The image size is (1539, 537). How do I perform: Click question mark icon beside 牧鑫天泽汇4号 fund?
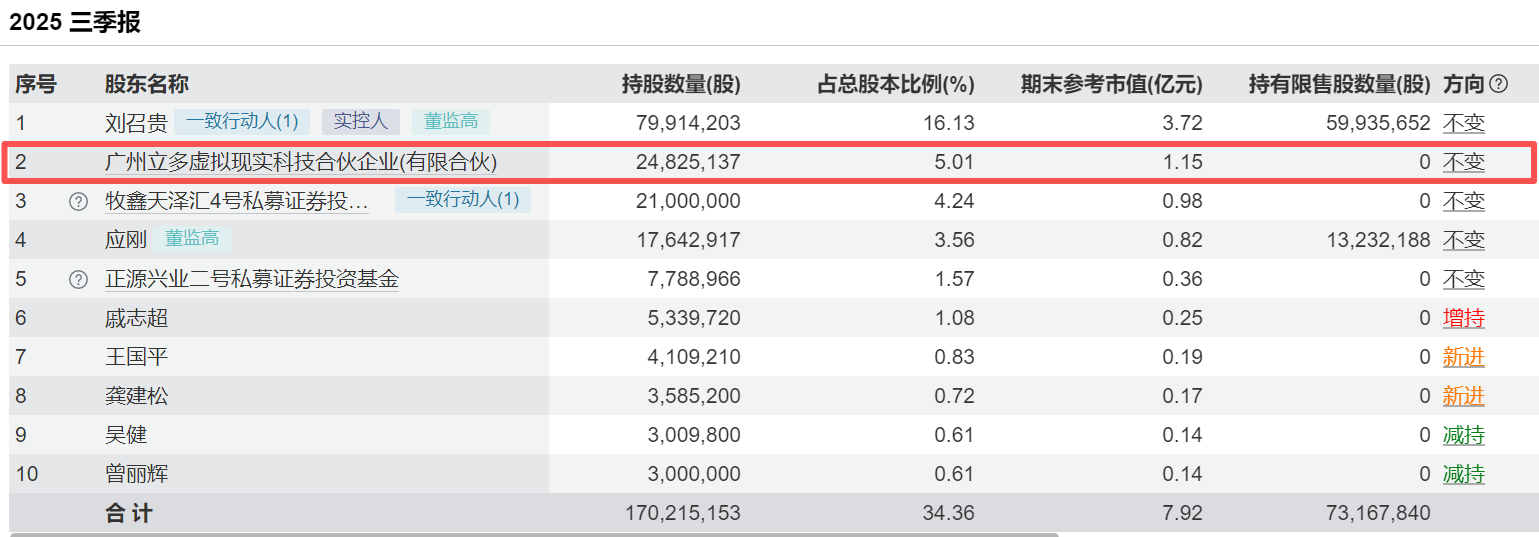(78, 202)
